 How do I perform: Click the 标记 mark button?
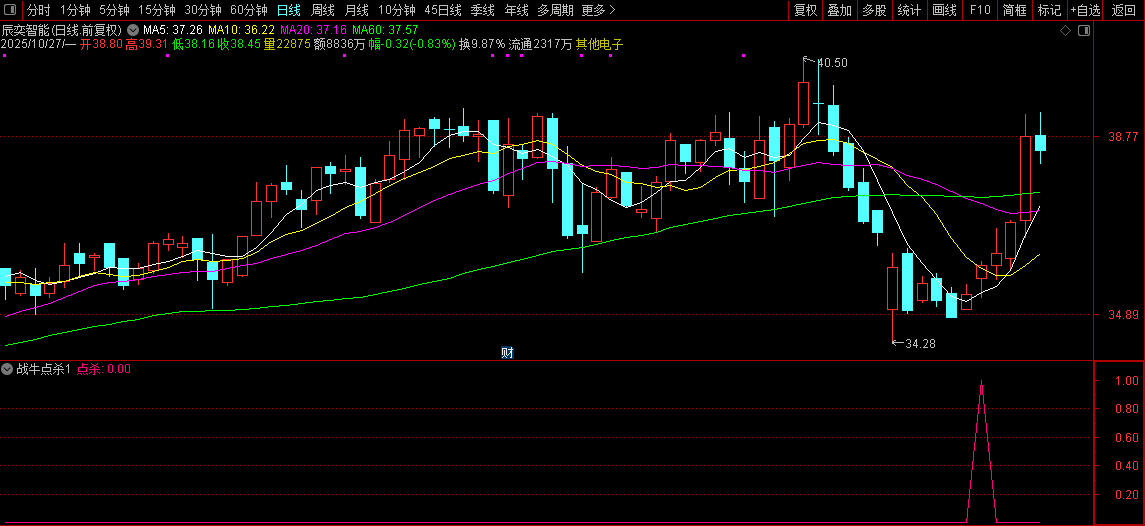pos(1050,10)
